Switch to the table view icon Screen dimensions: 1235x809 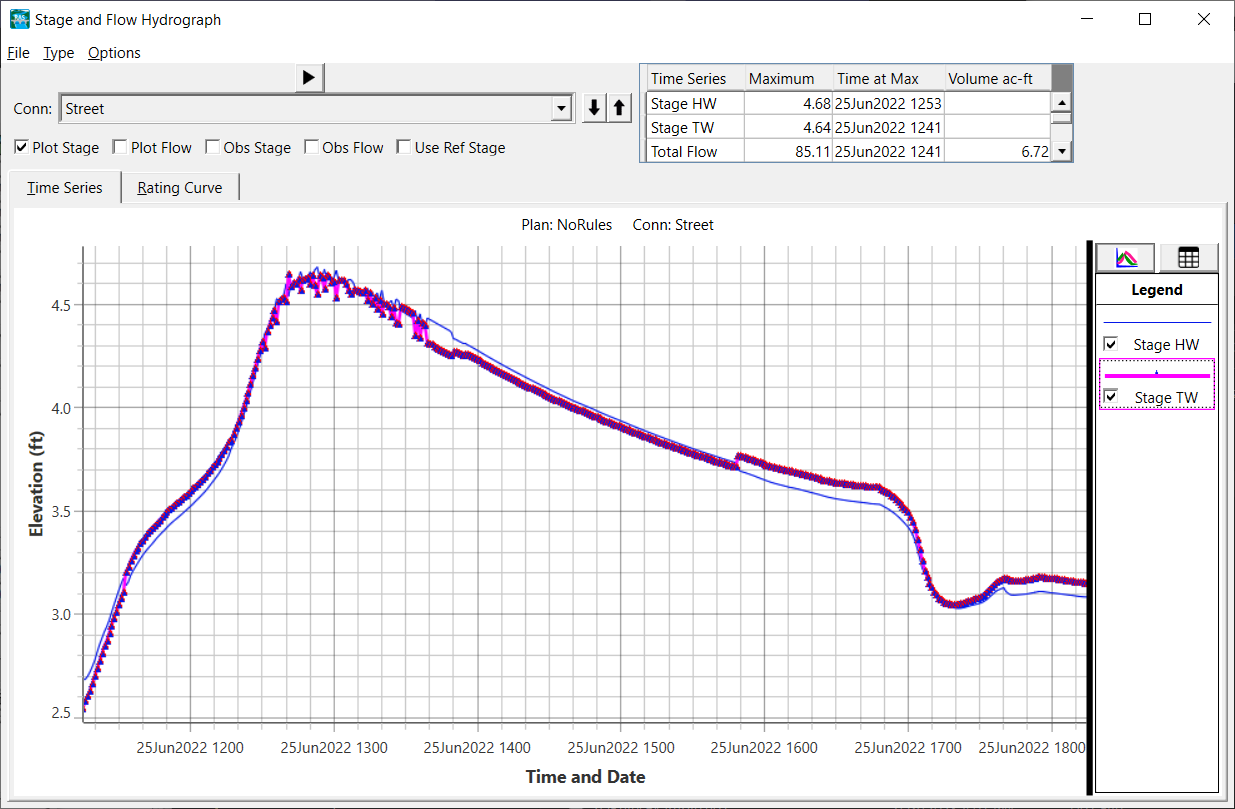[1188, 258]
